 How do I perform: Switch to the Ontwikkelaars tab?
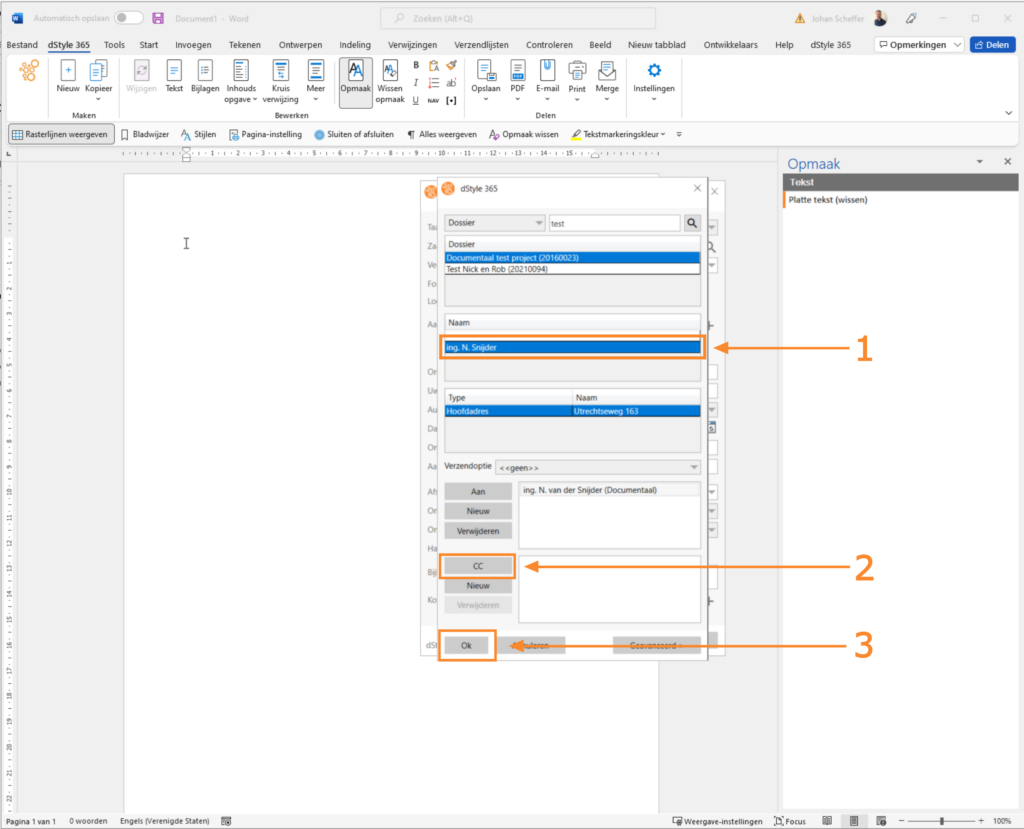(x=731, y=45)
